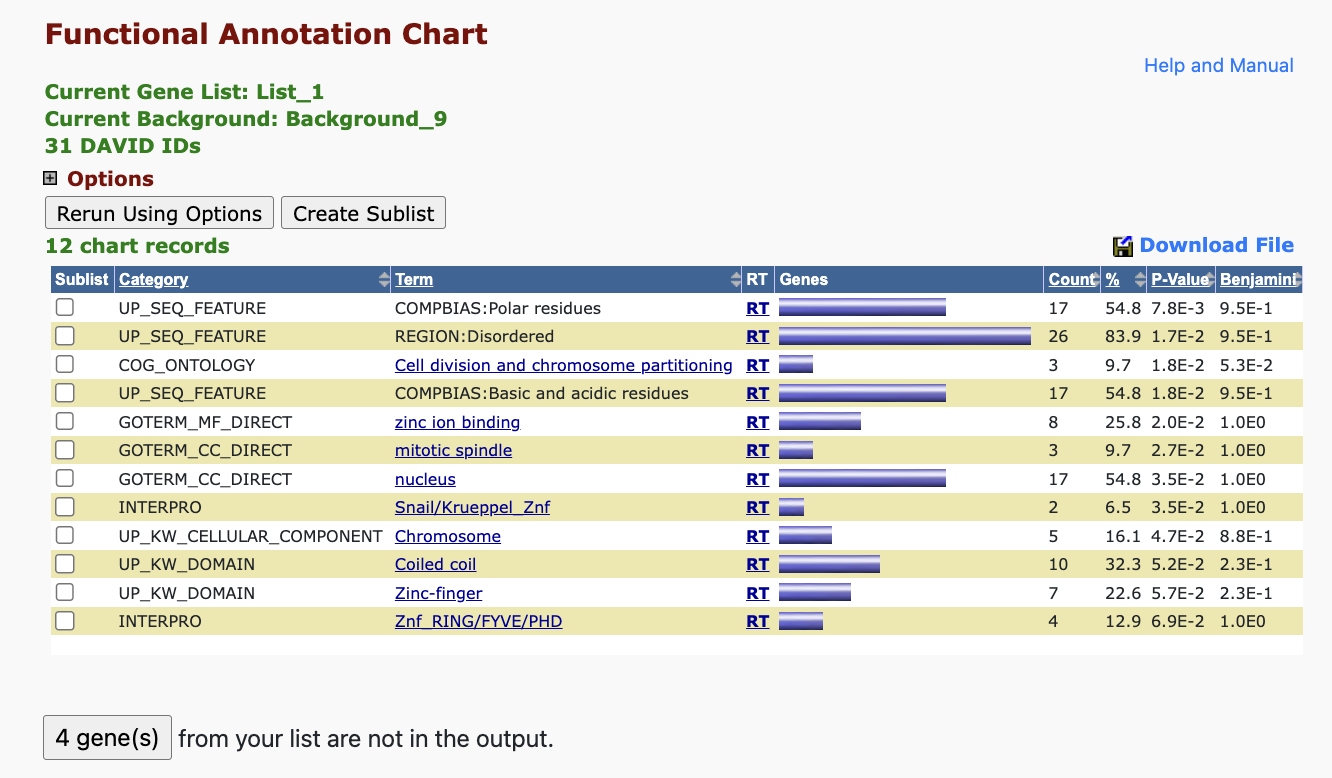Tick the zinc ion binding row checkbox
This screenshot has height=778, width=1332.
(65, 422)
